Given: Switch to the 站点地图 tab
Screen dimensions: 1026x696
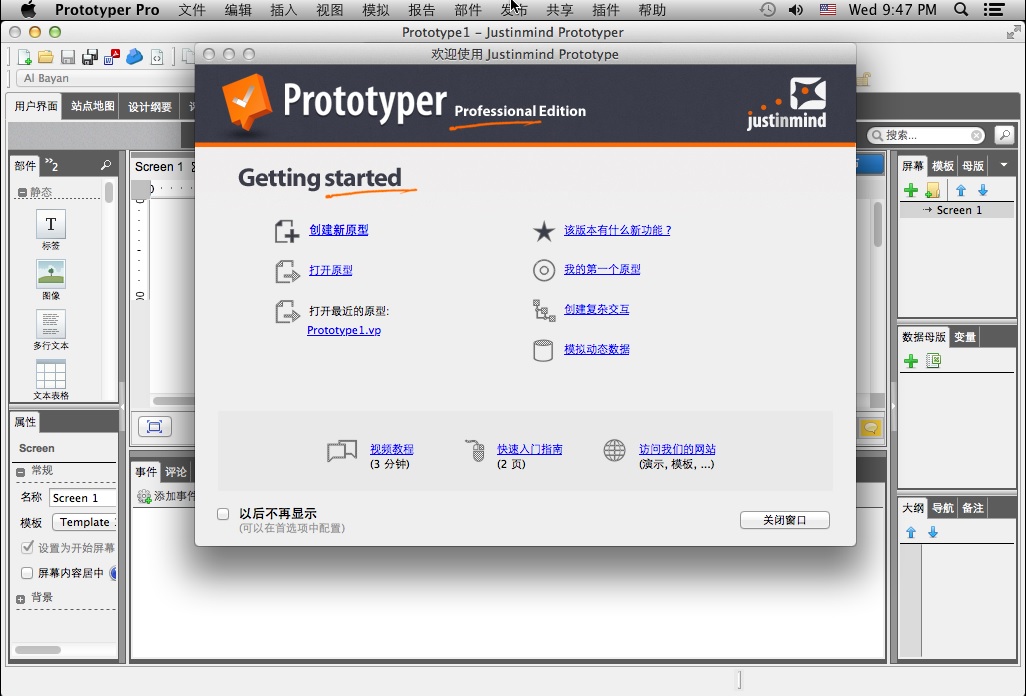Looking at the screenshot, I should [x=92, y=106].
